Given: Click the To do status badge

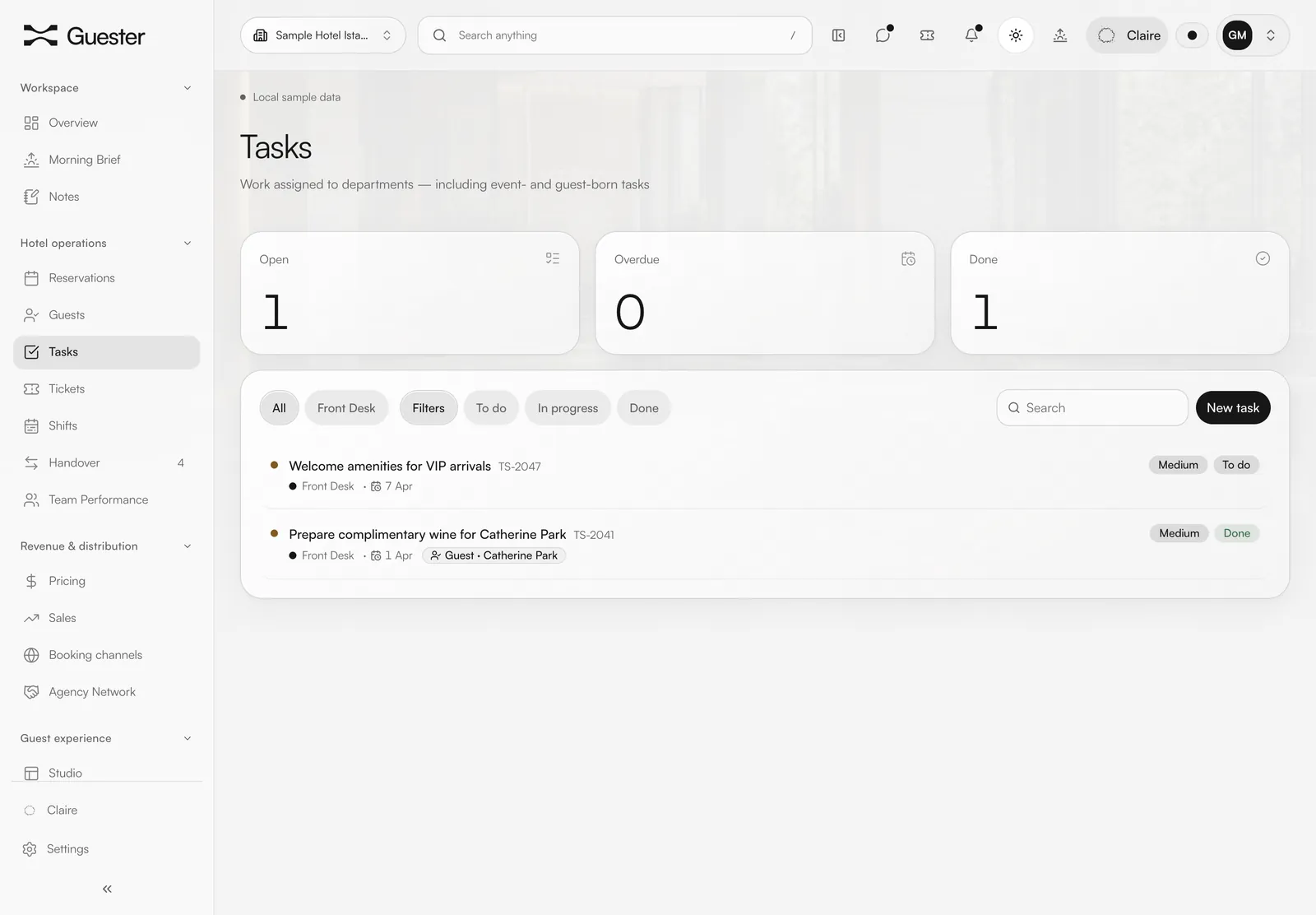Looking at the screenshot, I should click(x=1236, y=465).
